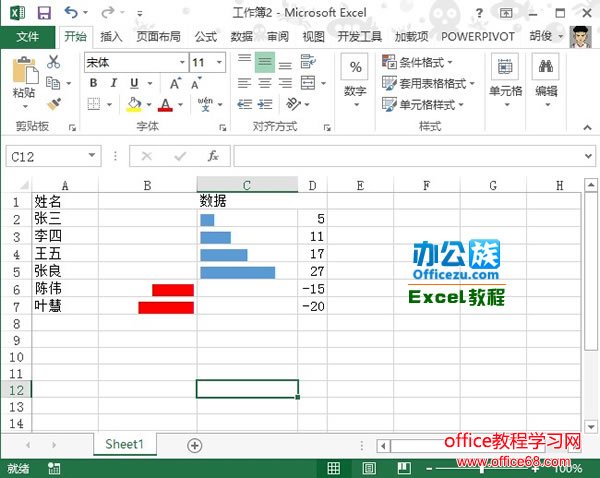The height and width of the screenshot is (478, 600).
Task: Pick the yellow fill color button
Action: coord(134,104)
